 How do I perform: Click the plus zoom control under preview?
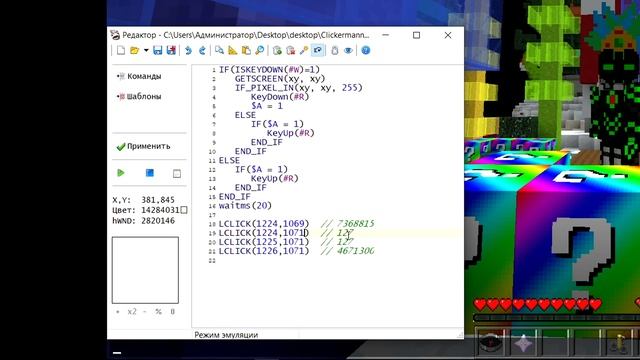tap(118, 311)
